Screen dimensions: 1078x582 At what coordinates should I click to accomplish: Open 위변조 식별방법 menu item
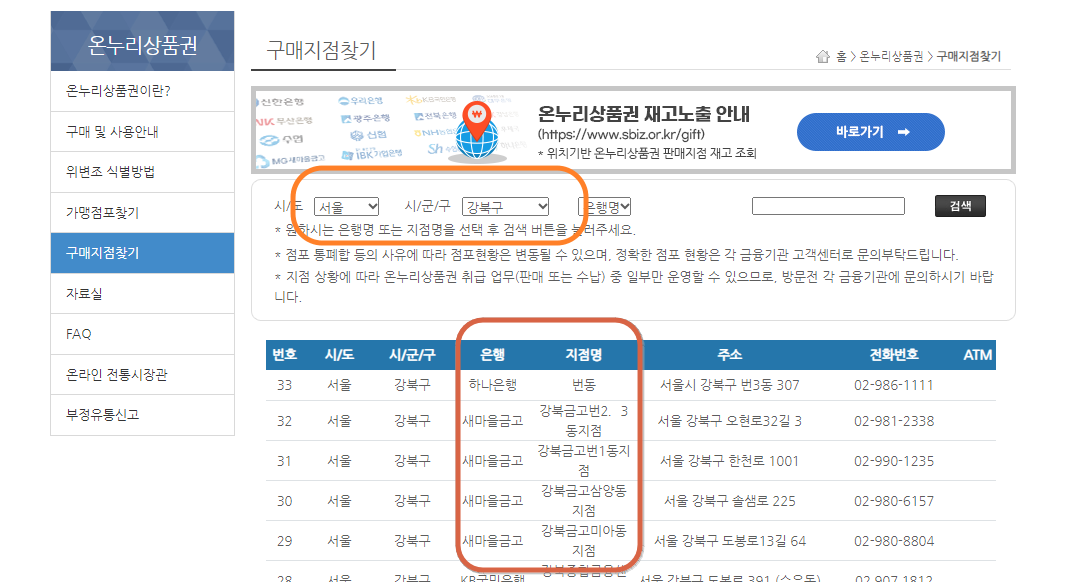click(x=142, y=172)
